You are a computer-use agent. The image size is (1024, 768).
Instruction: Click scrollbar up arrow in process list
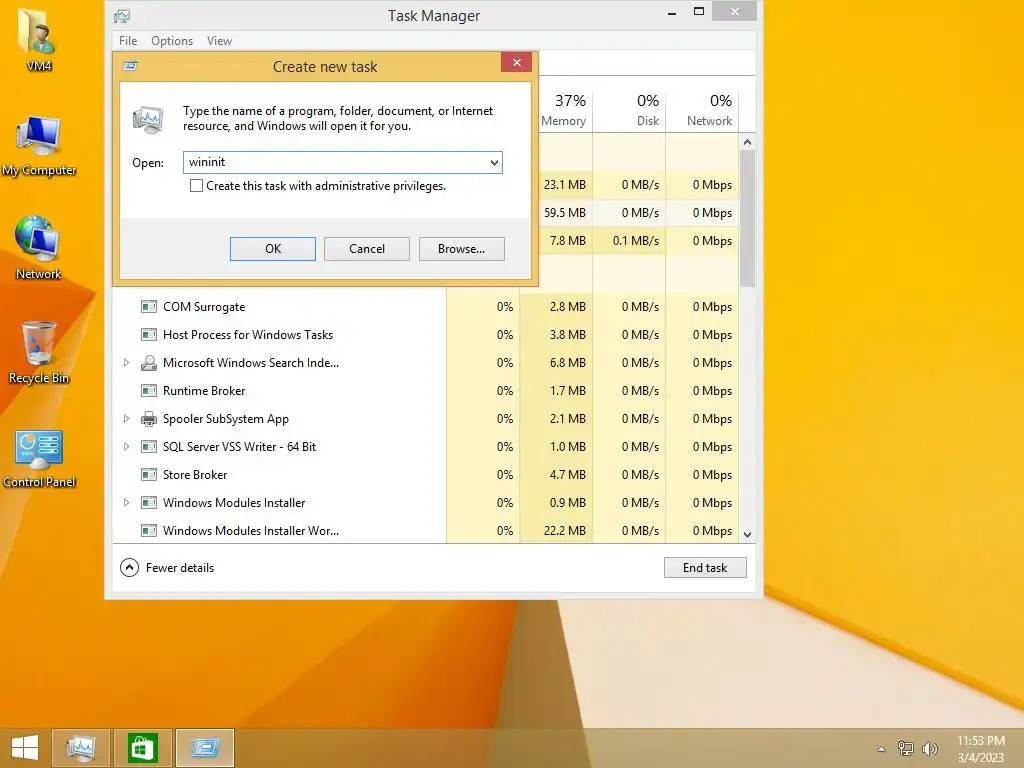[x=748, y=142]
